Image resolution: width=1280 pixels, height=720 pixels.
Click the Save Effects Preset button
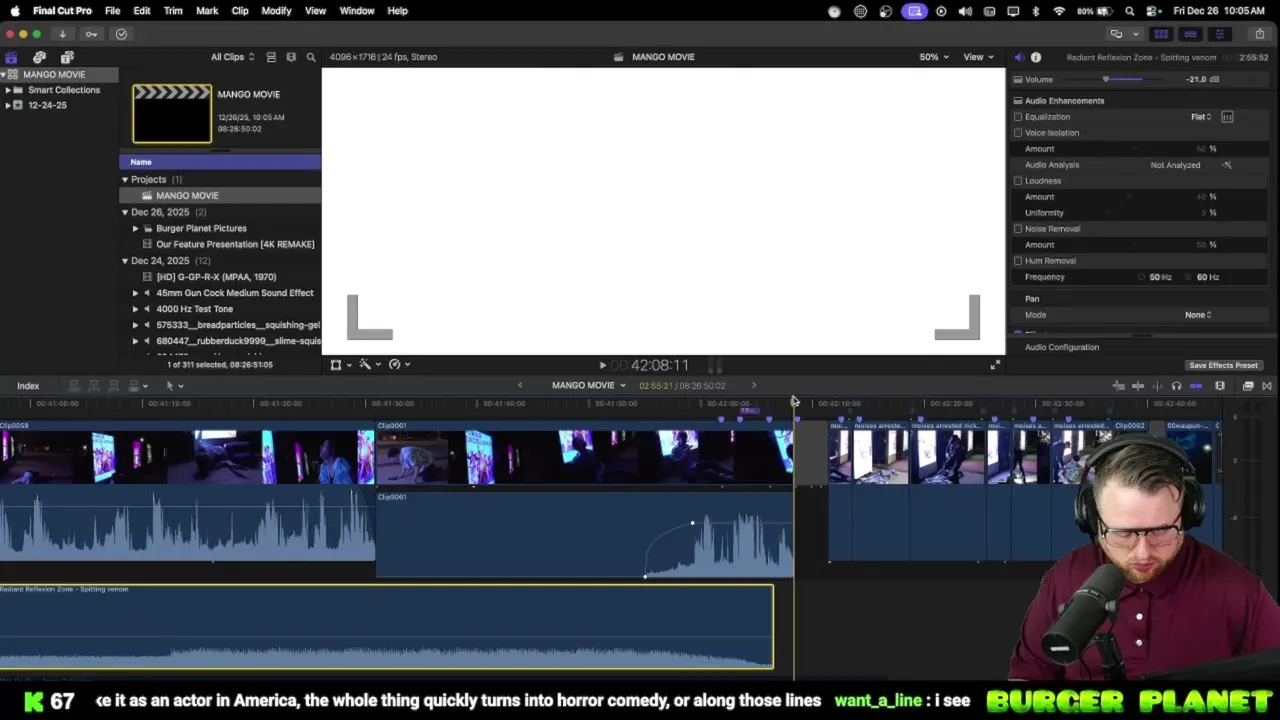pos(1223,366)
